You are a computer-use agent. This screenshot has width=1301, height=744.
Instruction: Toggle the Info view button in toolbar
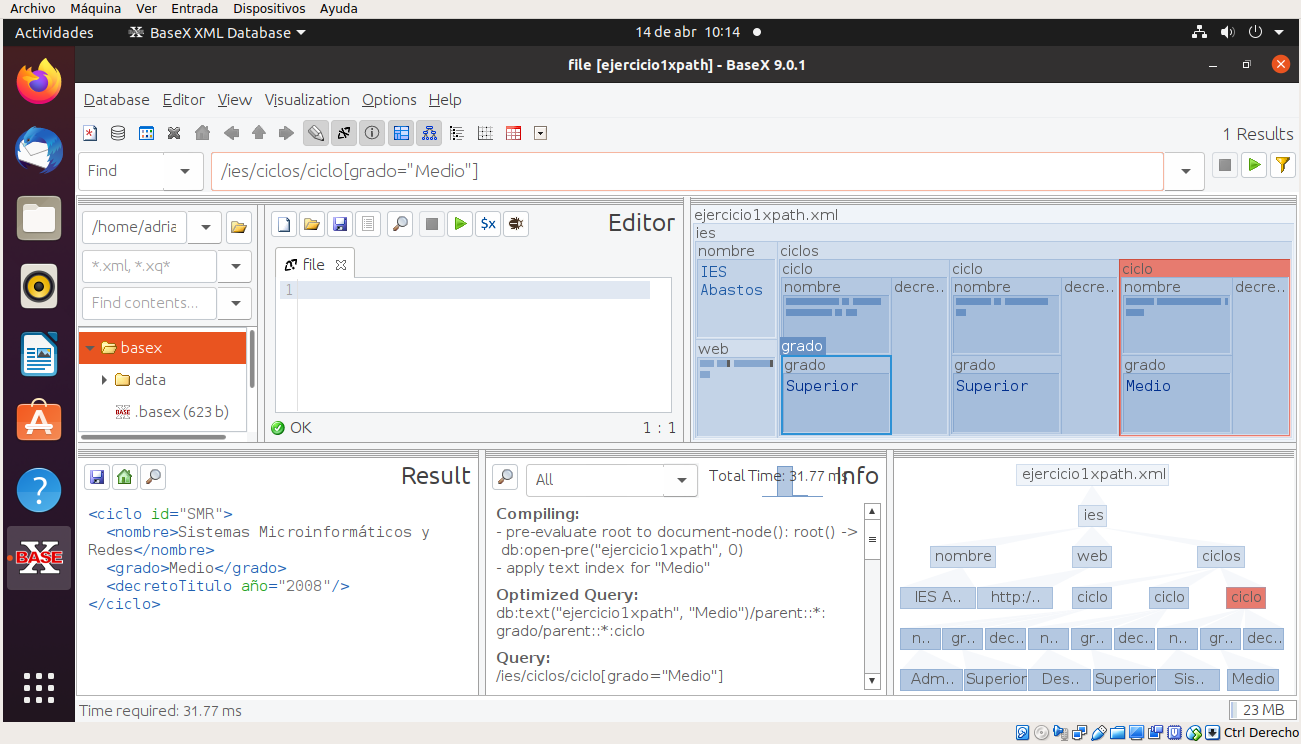click(372, 133)
